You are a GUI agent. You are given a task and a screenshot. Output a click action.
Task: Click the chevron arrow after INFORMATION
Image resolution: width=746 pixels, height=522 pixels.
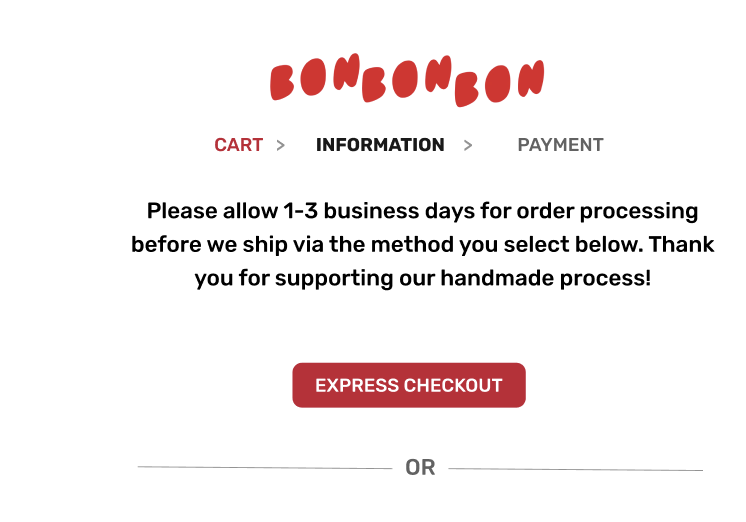[468, 145]
